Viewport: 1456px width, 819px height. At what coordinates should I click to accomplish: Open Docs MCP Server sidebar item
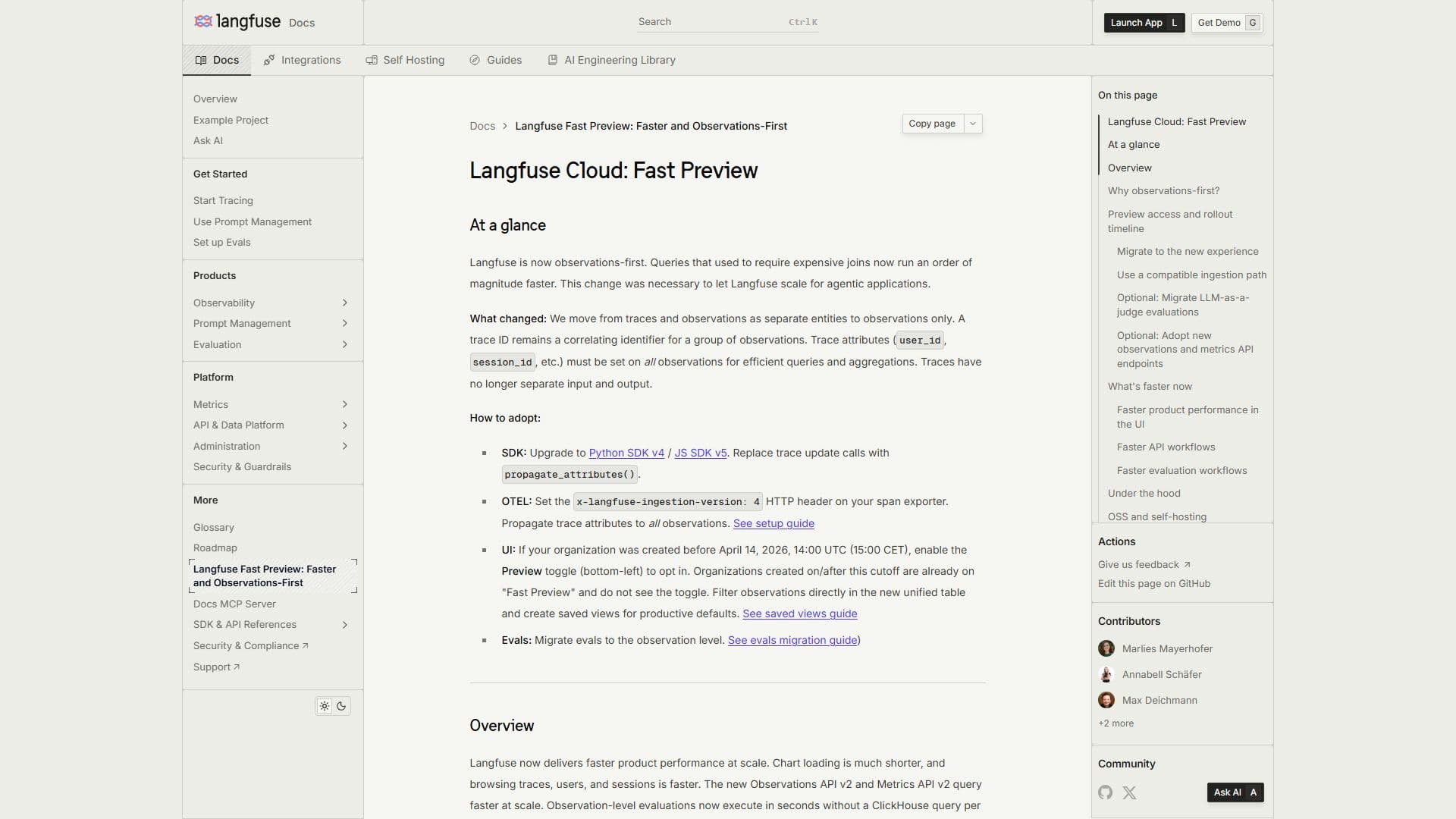[234, 604]
